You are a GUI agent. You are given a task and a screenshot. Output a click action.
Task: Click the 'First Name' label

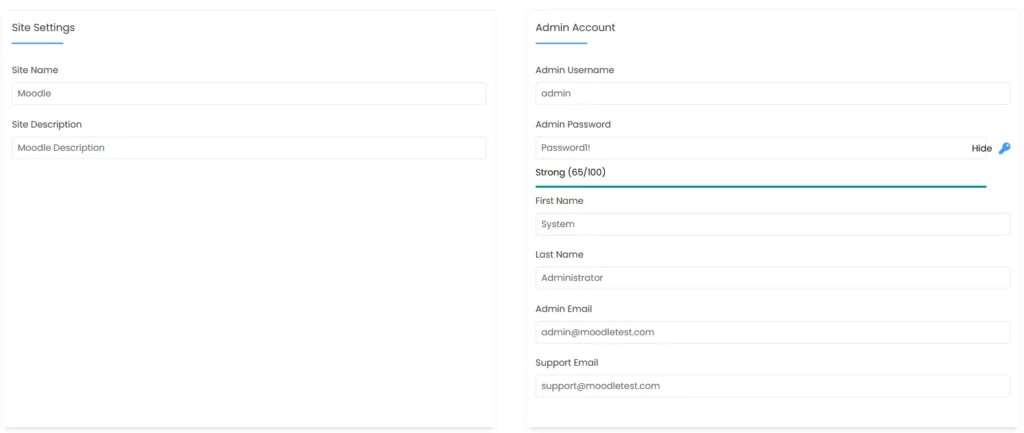pos(559,200)
